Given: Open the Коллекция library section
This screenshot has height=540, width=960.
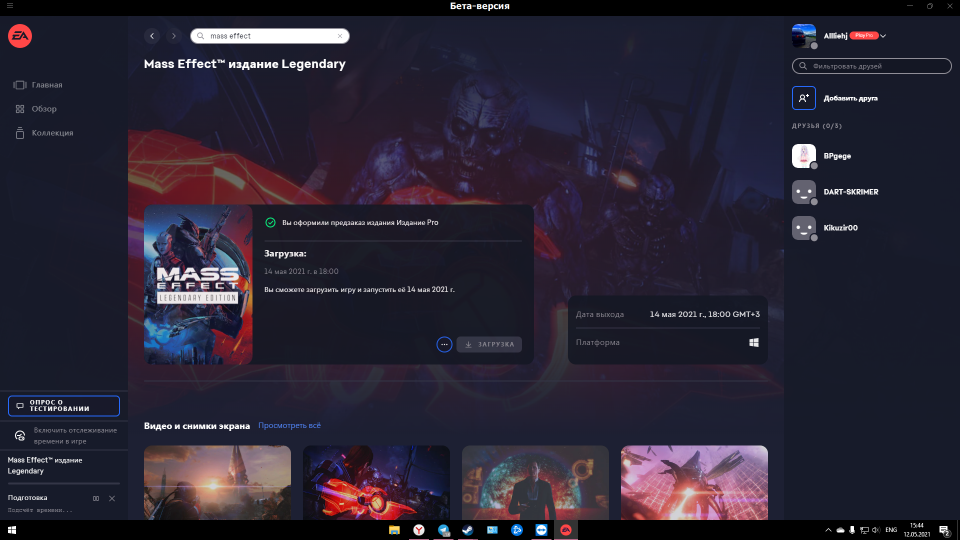Looking at the screenshot, I should (44, 133).
